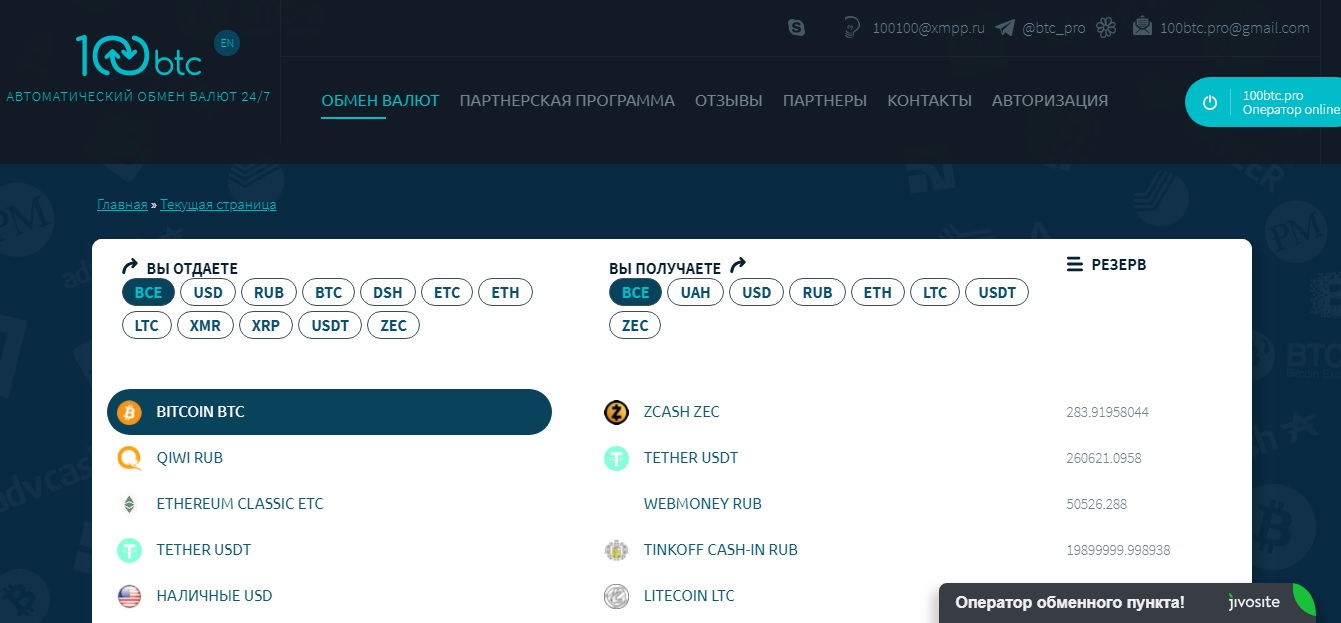This screenshot has width=1341, height=623.
Task: Click email address 100btc.pro@gmail.com
Action: (x=1234, y=28)
